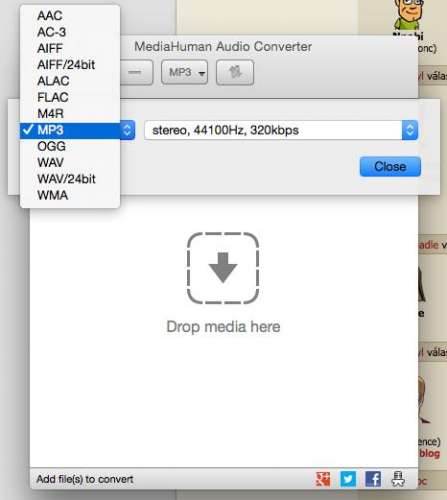Pick M4R ringtone format
The width and height of the screenshot is (447, 500).
[x=70, y=114]
